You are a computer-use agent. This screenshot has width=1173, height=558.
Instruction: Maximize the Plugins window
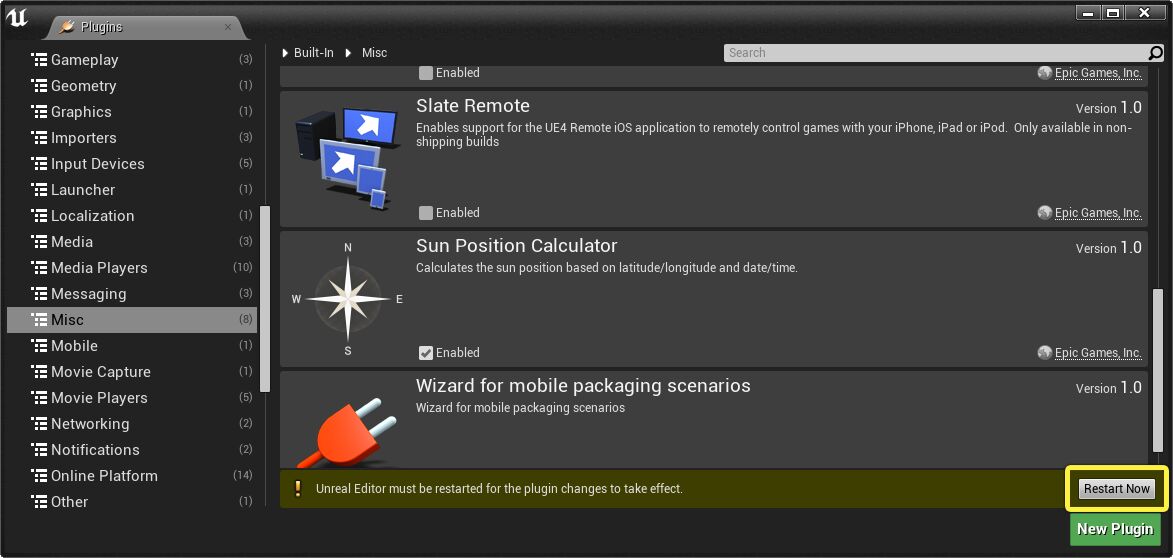[x=1113, y=13]
